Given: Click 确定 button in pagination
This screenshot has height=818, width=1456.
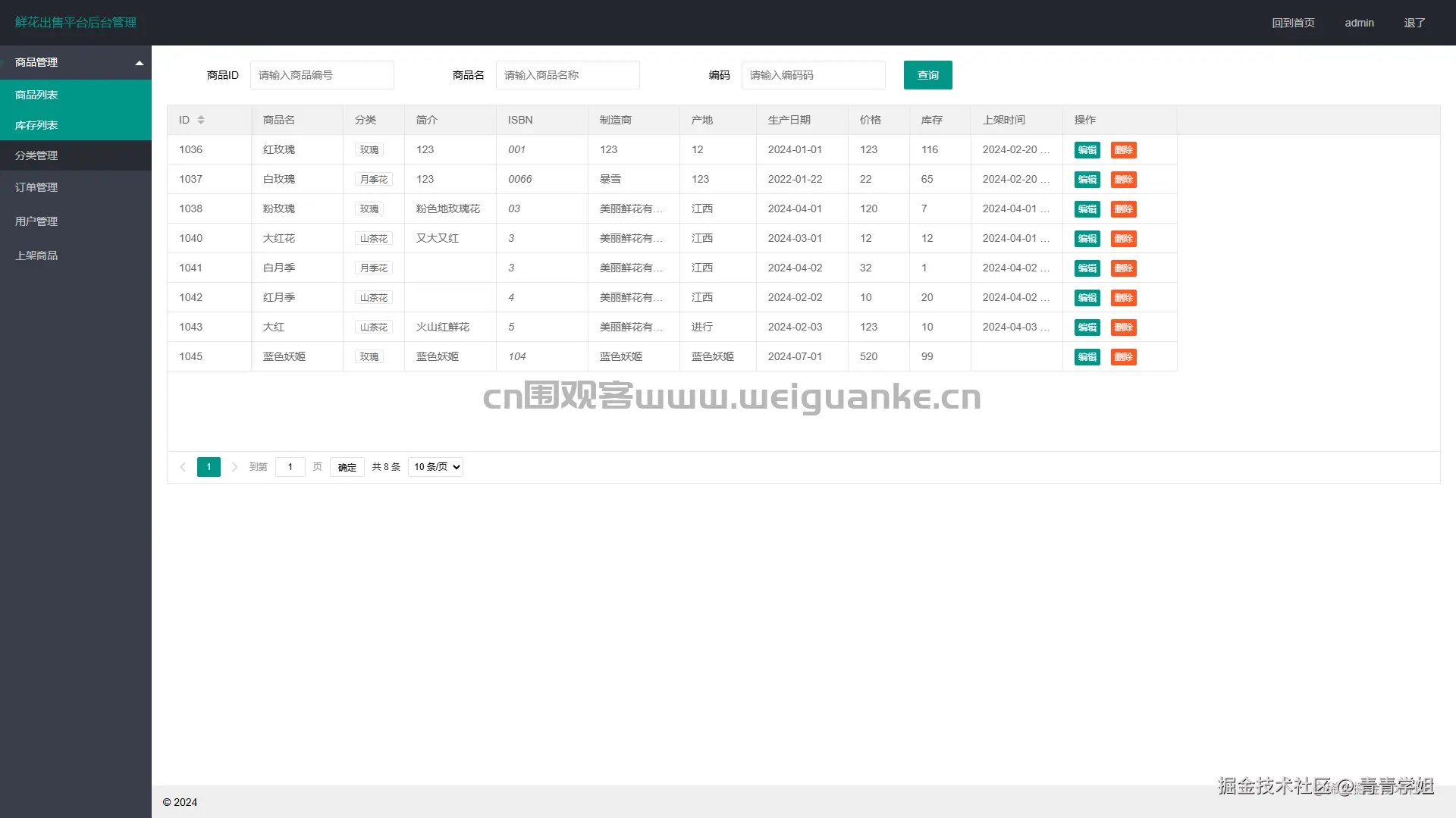Looking at the screenshot, I should 347,467.
